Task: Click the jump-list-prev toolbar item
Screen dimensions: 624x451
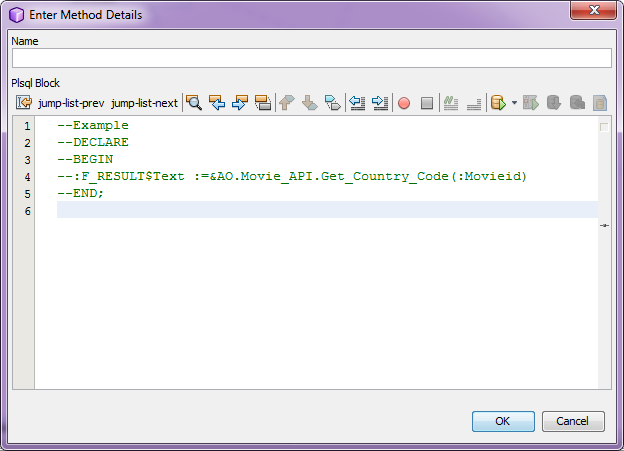Action: 71,103
